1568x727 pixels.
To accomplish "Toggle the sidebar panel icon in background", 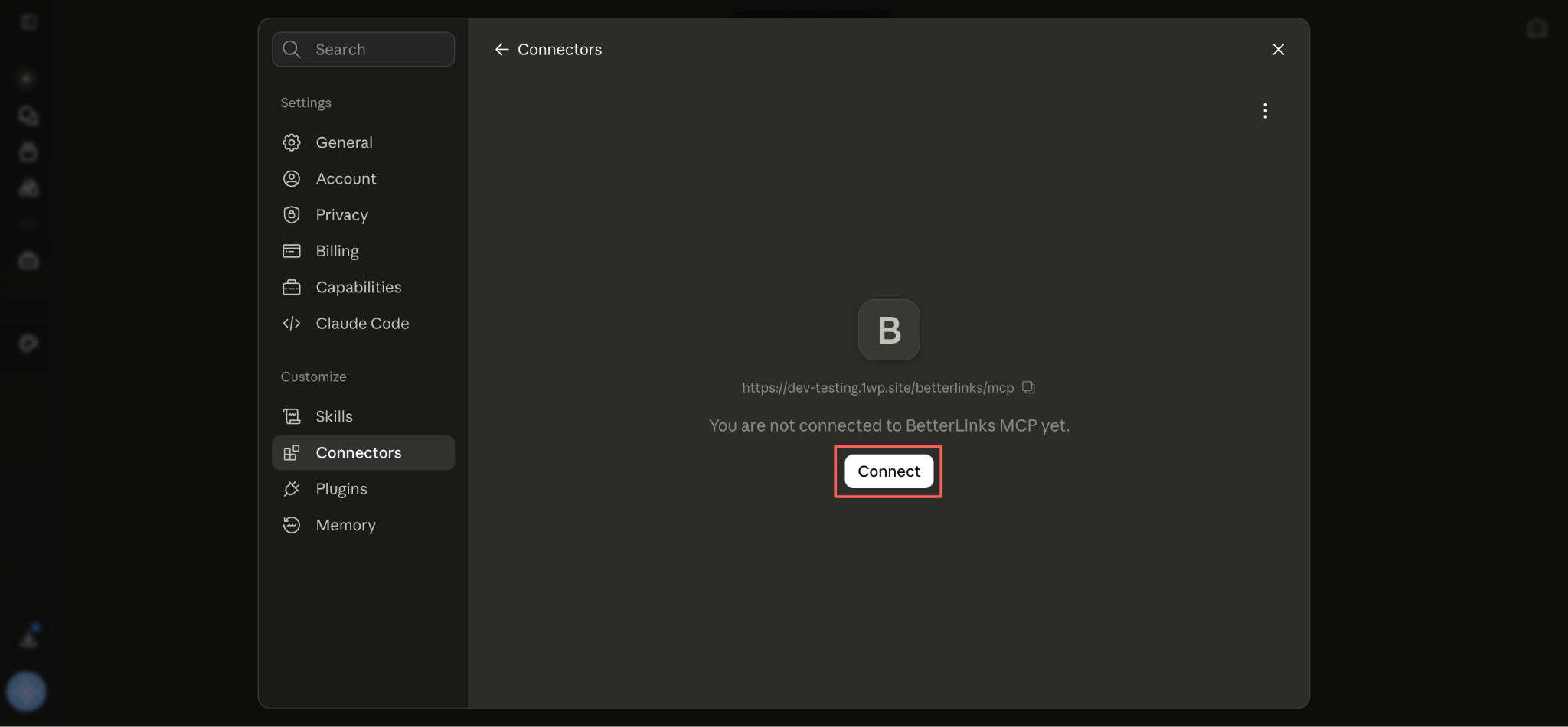I will pos(28,21).
